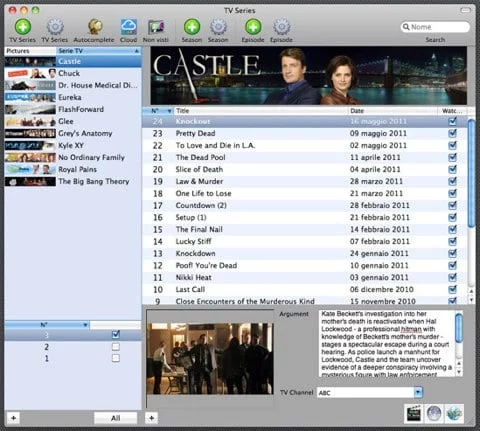480x431 pixels.
Task: Select Glee in series list
Action: point(73,121)
